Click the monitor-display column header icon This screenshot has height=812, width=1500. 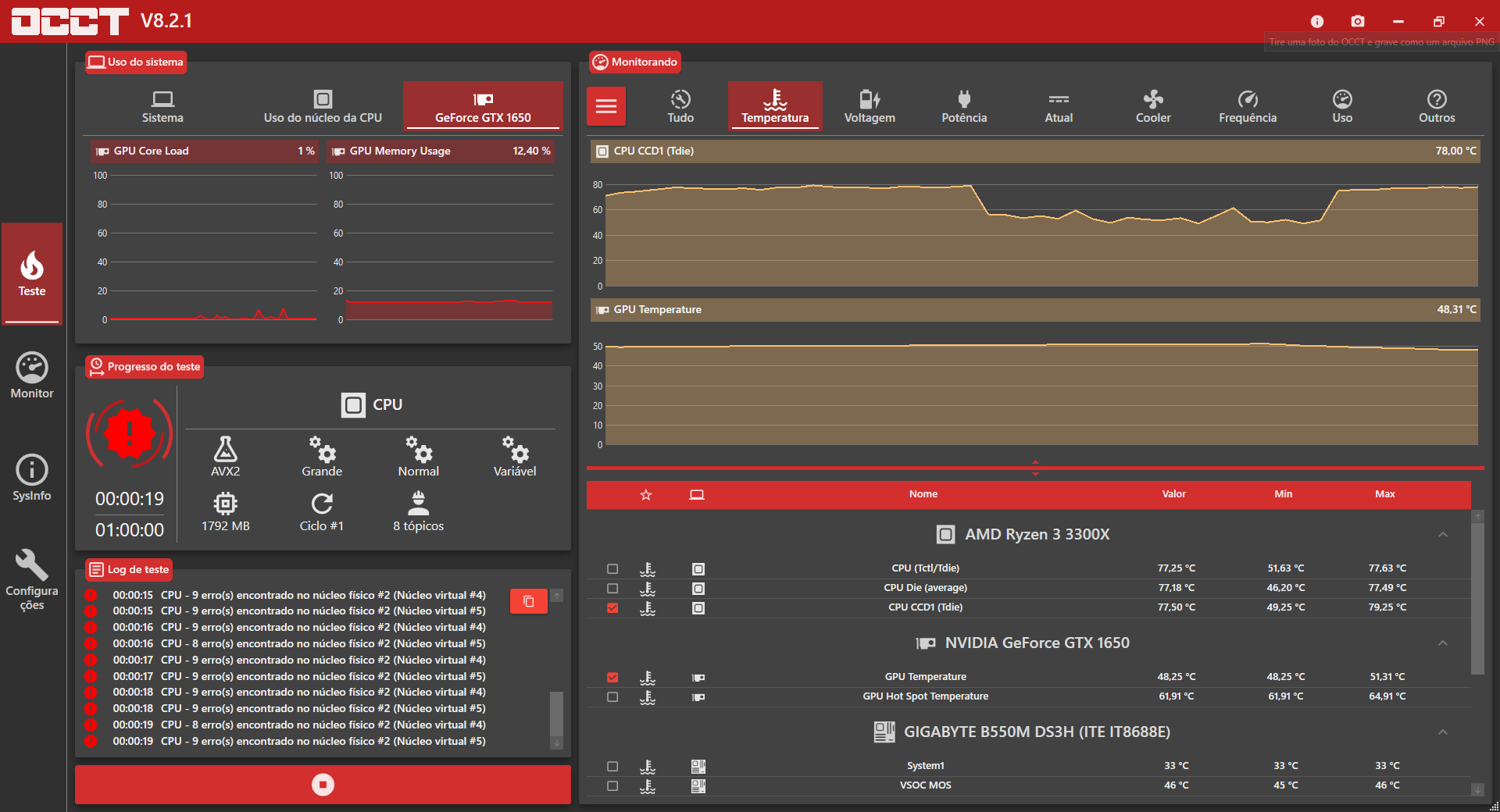coord(697,495)
